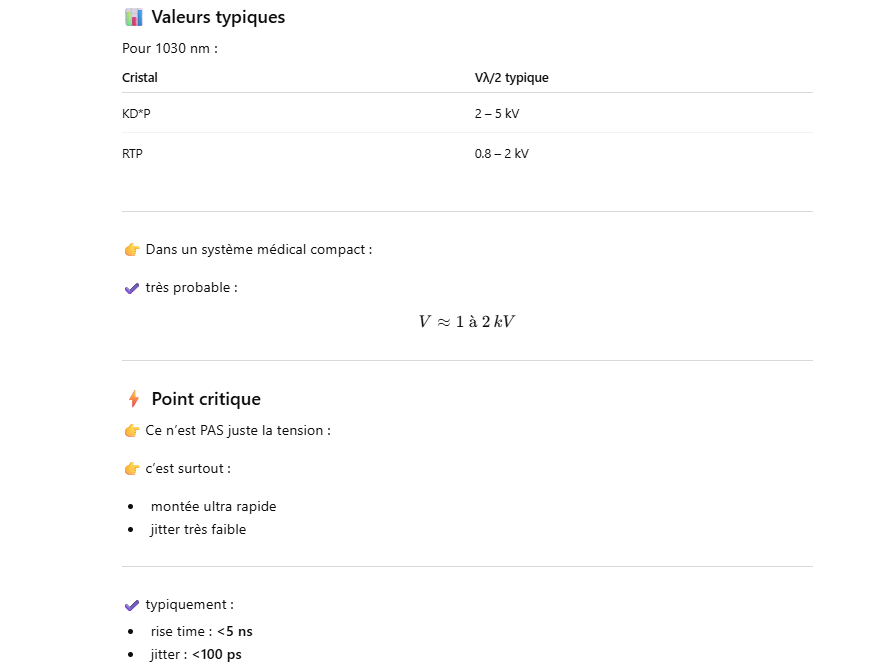Click the pointing hand before Dans un système
This screenshot has width=878, height=663.
coord(132,250)
